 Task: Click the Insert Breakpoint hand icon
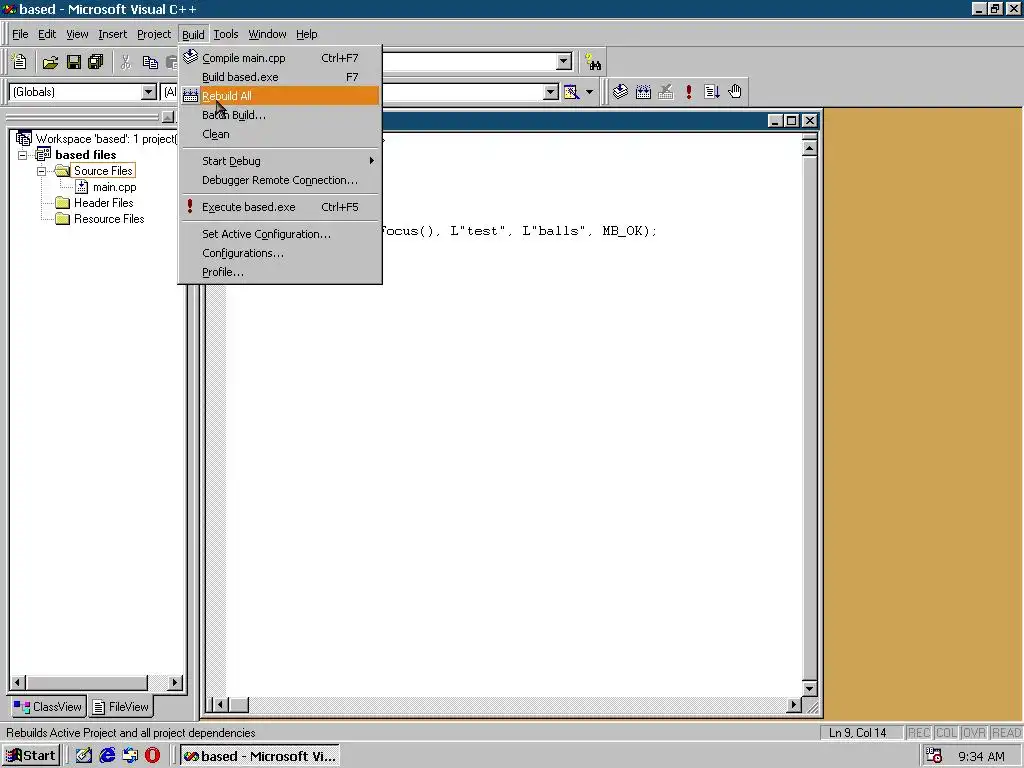(x=735, y=91)
